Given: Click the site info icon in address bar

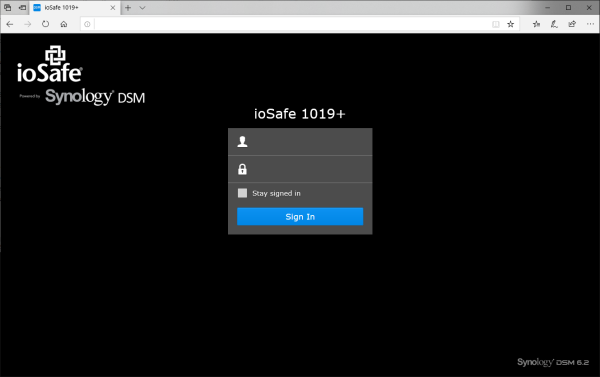Looking at the screenshot, I should point(87,24).
